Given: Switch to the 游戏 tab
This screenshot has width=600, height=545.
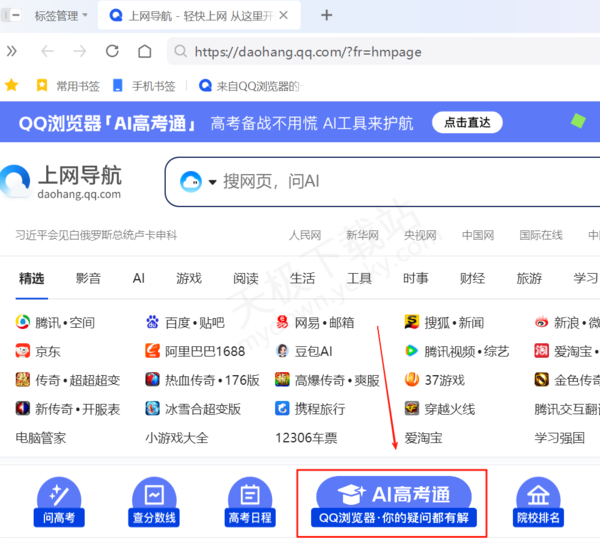Looking at the screenshot, I should click(x=189, y=278).
